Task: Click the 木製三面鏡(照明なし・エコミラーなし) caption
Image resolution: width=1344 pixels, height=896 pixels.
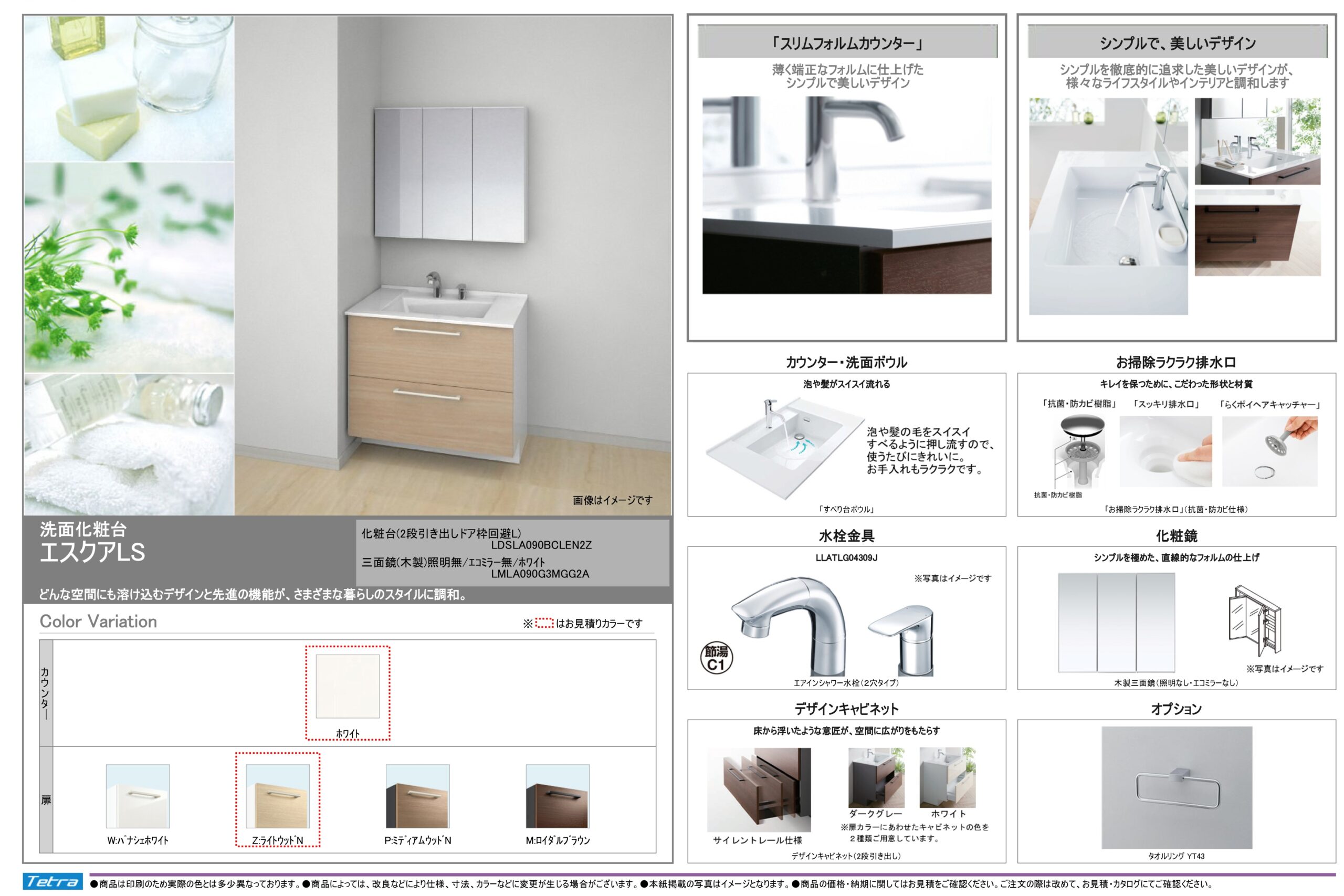Action: (x=1177, y=682)
